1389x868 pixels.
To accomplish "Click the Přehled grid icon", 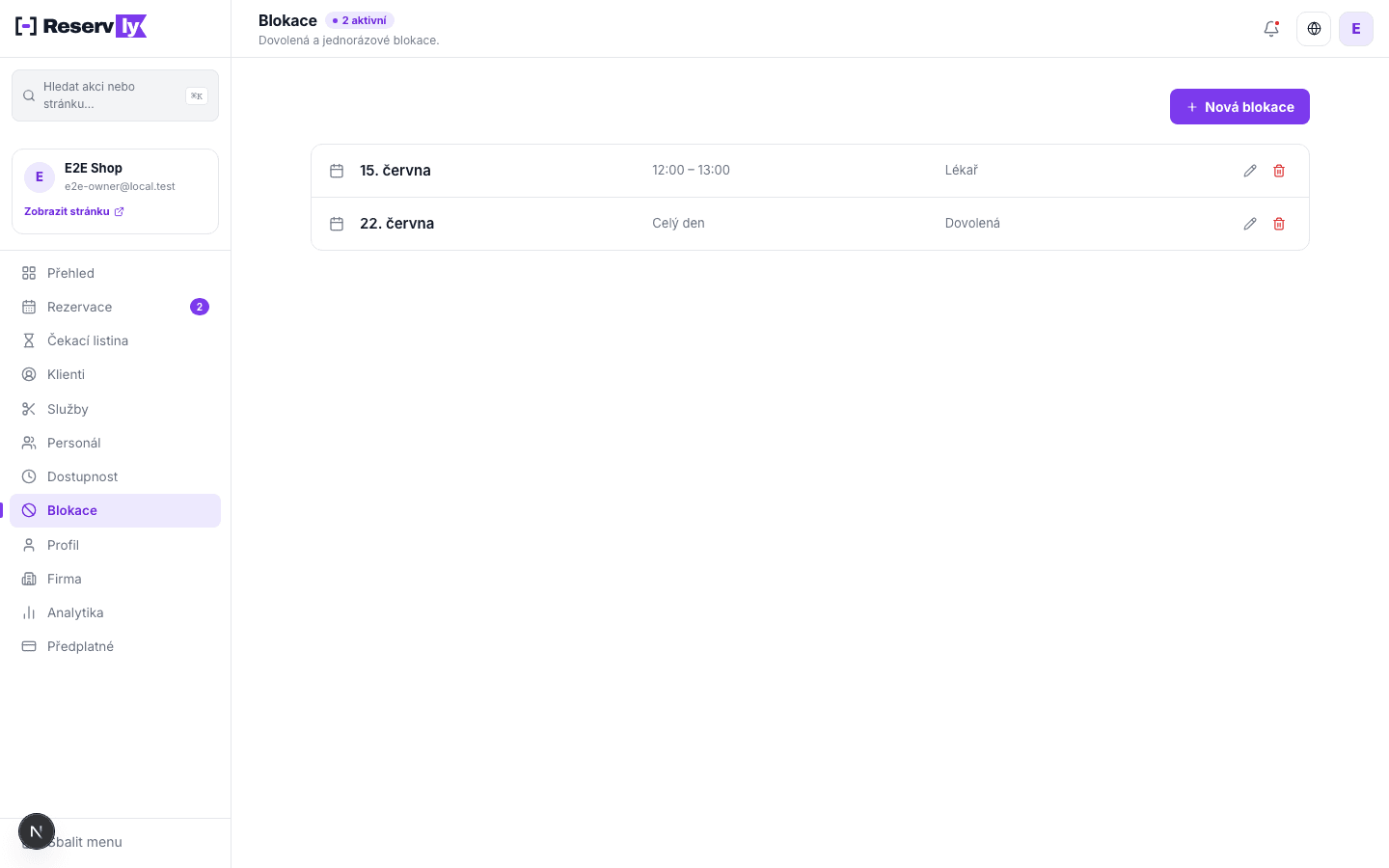I will tap(29, 273).
